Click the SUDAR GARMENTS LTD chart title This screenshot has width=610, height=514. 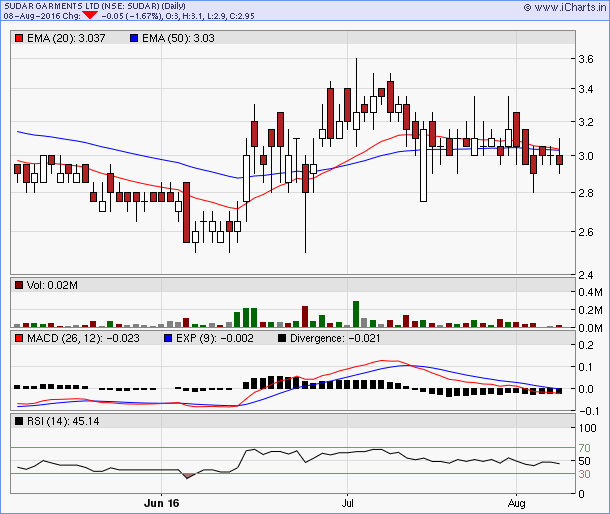(95, 6)
